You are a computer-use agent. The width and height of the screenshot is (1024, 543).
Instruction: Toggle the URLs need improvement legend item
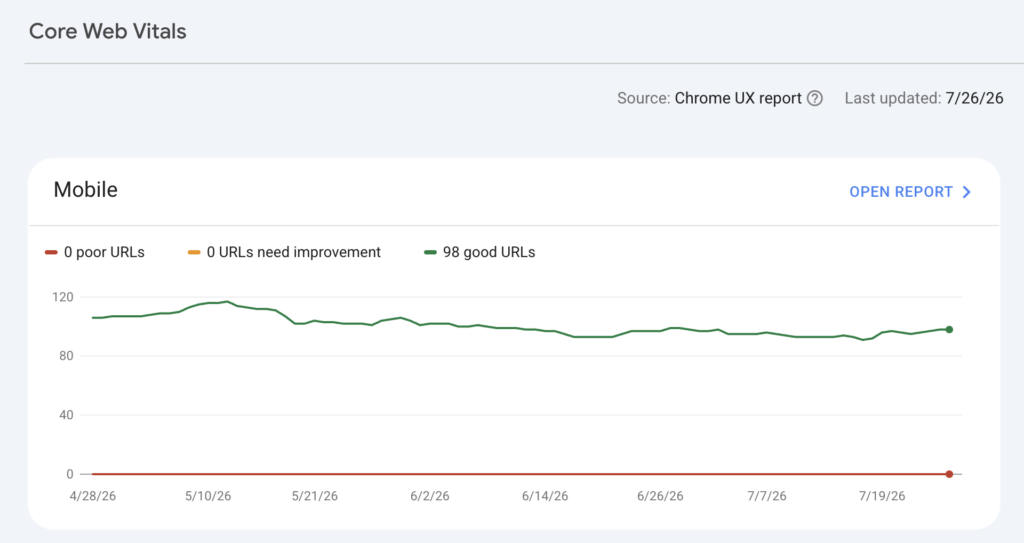(284, 252)
